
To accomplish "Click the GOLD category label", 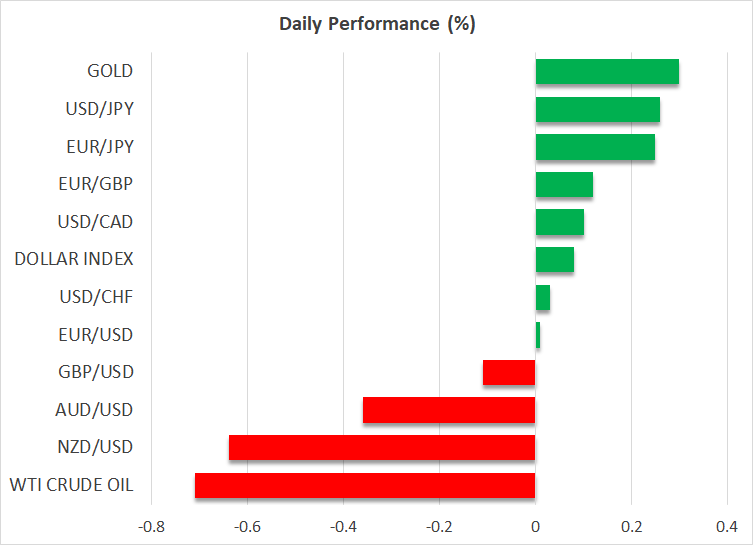I will 110,71.
